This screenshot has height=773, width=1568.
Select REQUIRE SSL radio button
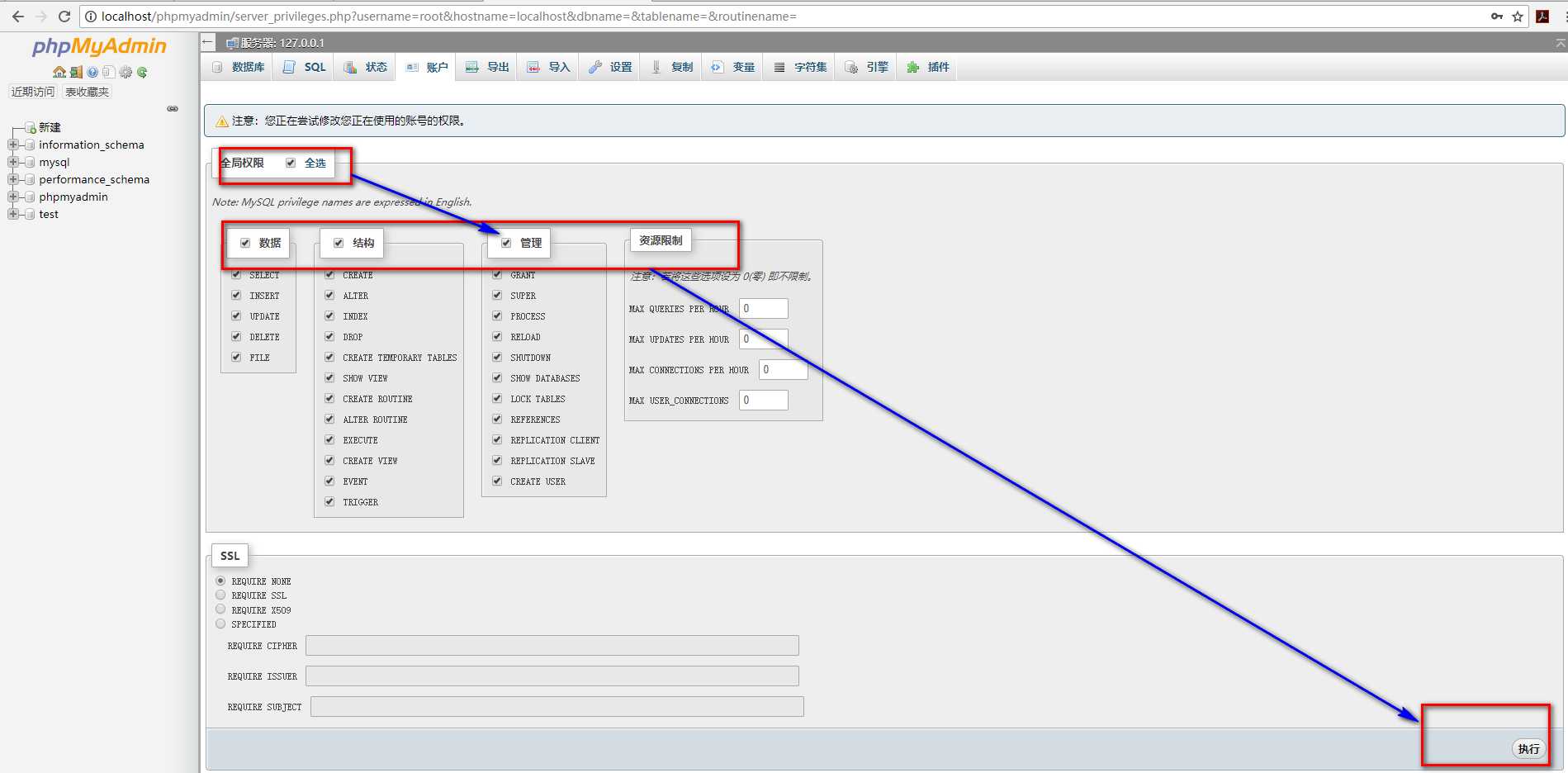(220, 595)
